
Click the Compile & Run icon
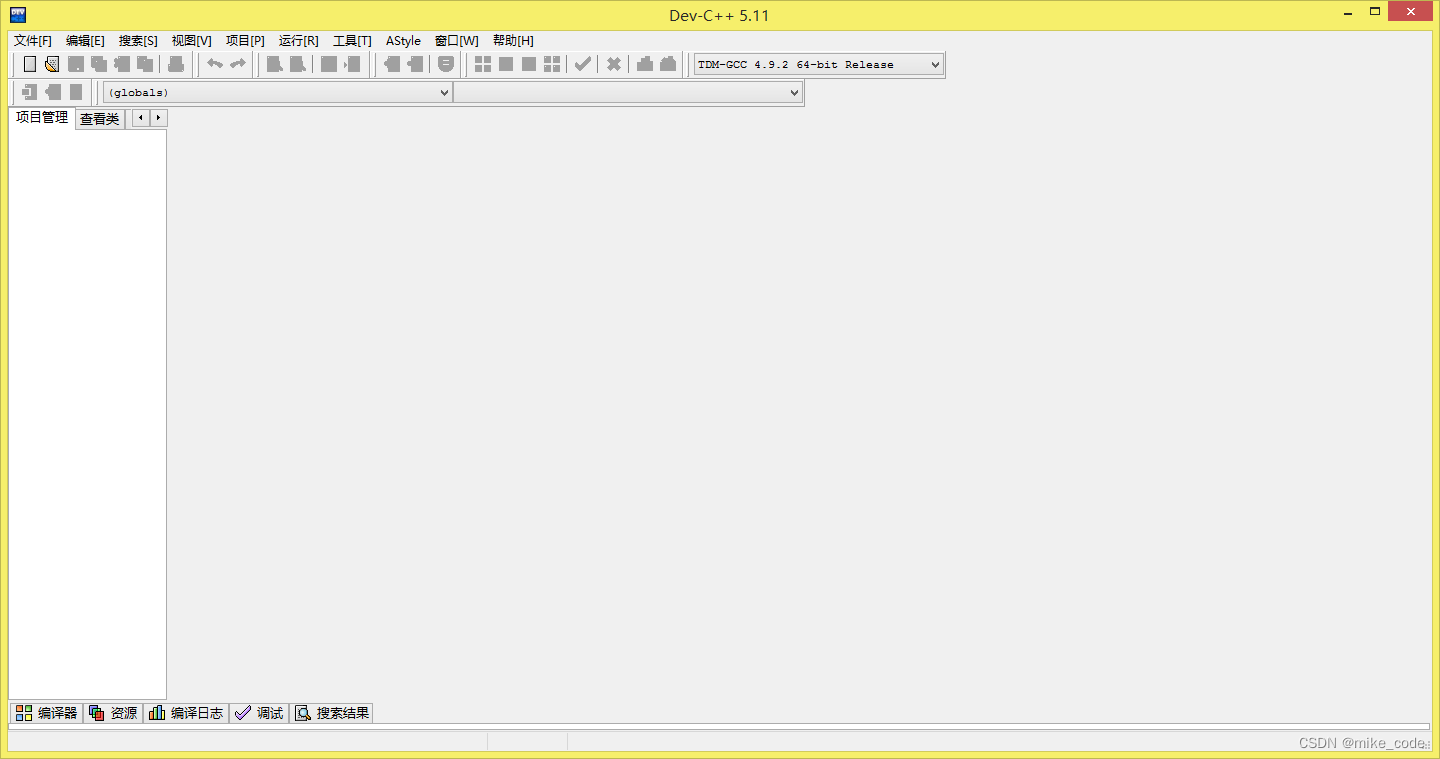(x=529, y=64)
